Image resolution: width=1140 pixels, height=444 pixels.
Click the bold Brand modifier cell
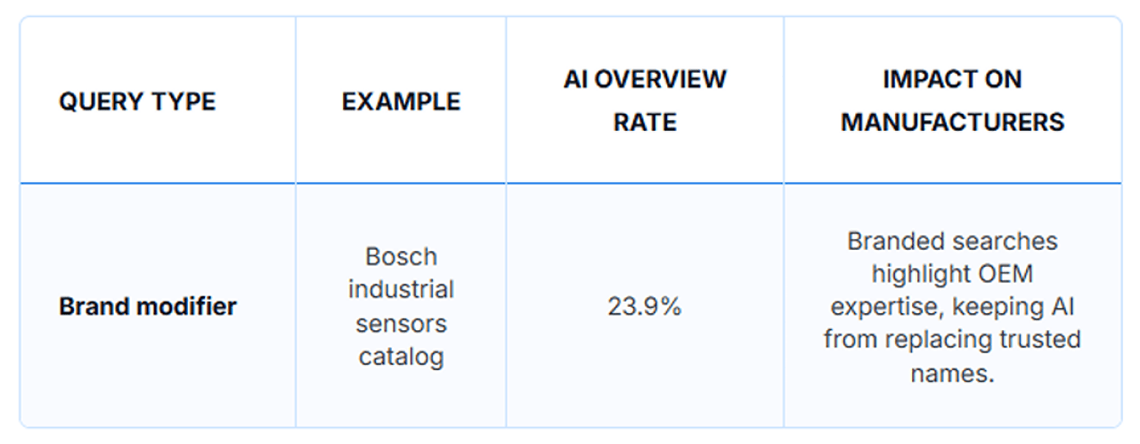pos(148,306)
